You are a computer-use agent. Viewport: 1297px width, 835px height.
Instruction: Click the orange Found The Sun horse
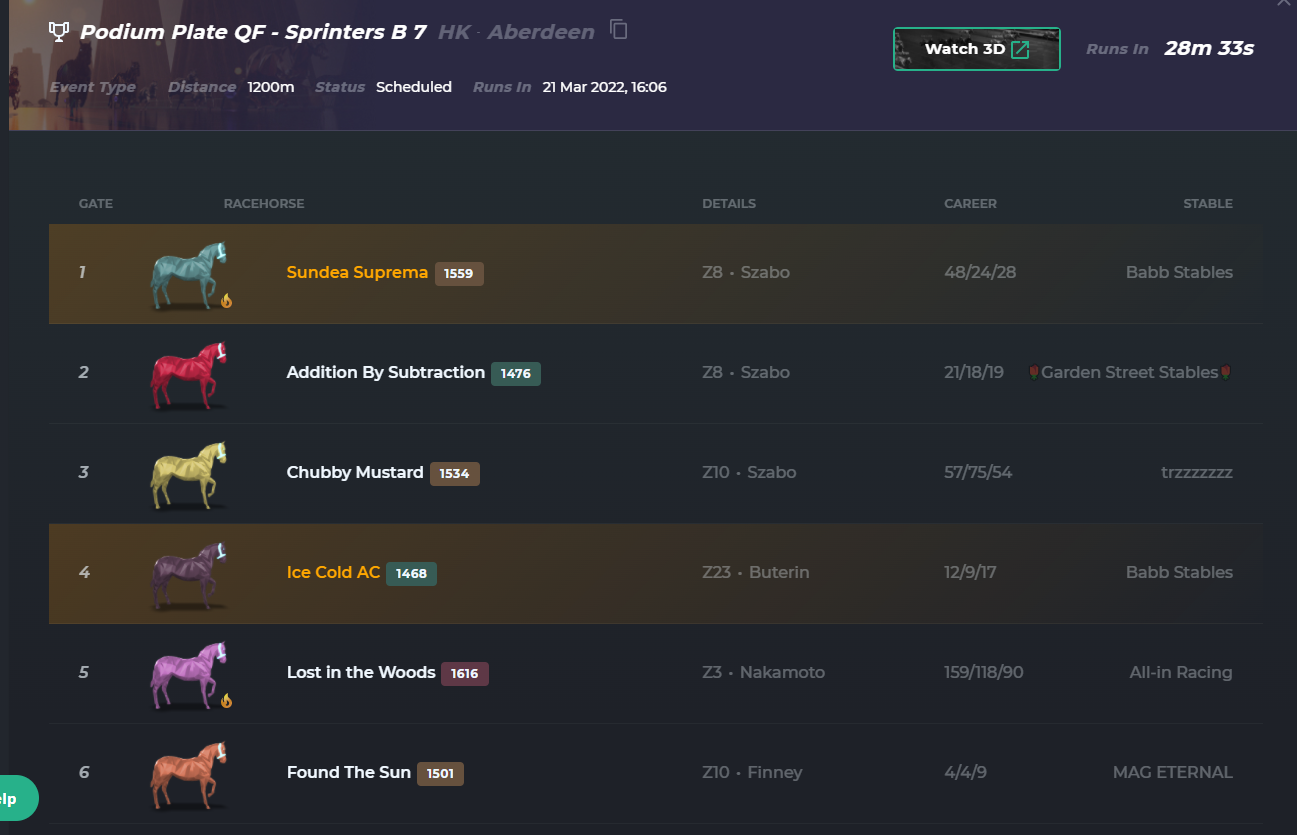point(189,776)
